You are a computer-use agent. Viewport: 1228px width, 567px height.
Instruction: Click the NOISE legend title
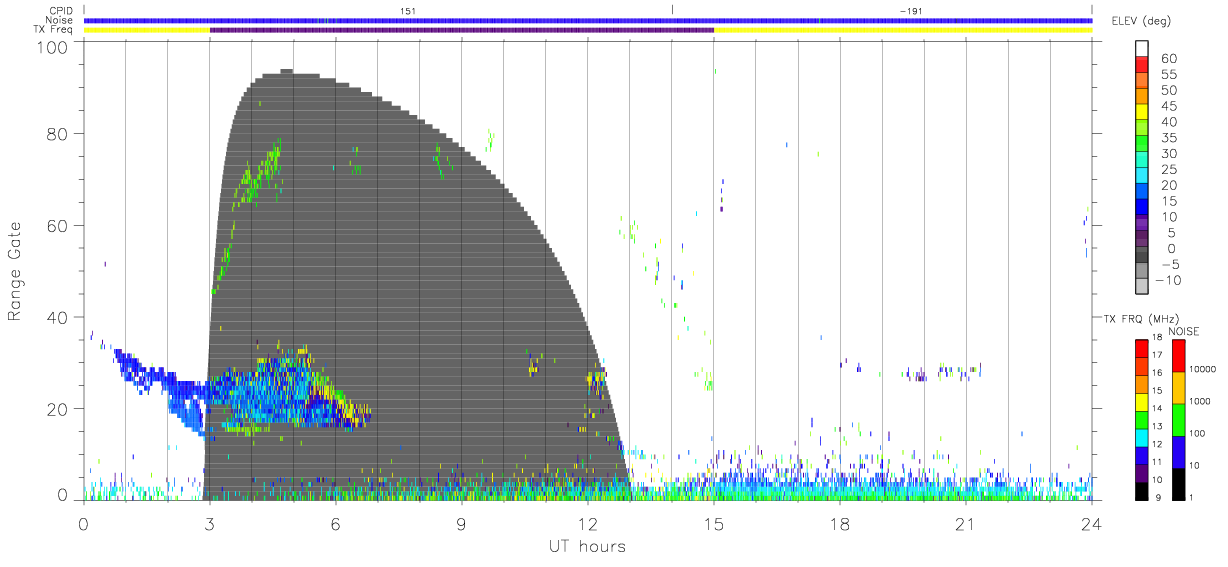point(1184,331)
